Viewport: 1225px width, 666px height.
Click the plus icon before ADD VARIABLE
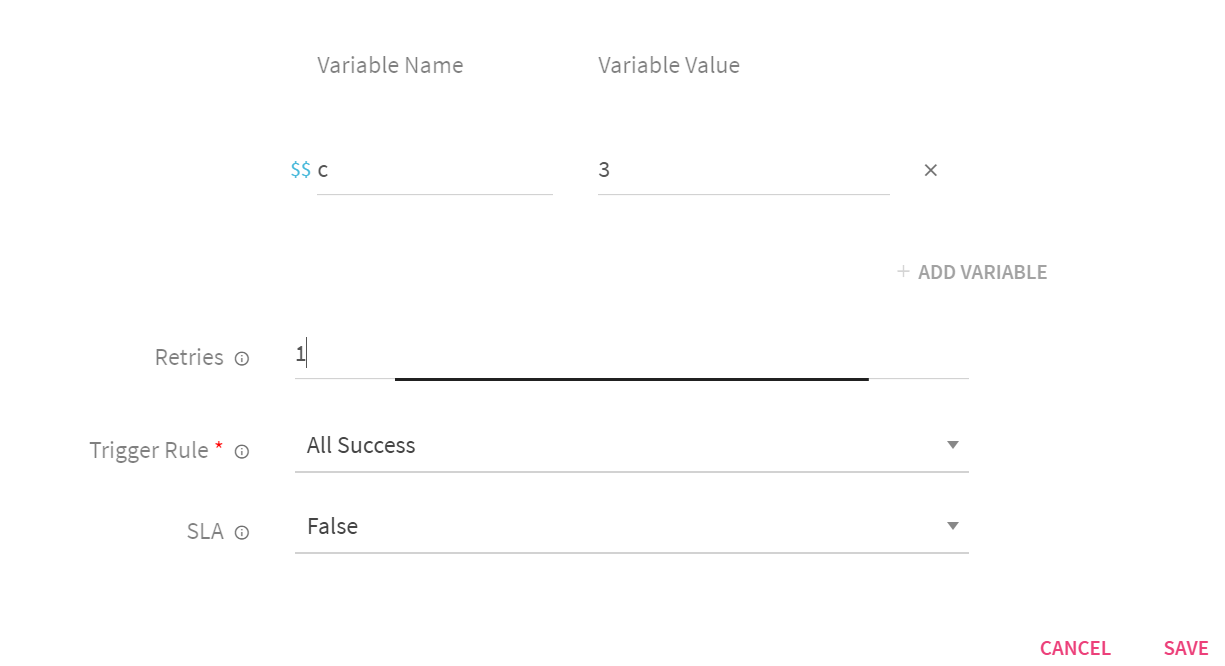903,272
